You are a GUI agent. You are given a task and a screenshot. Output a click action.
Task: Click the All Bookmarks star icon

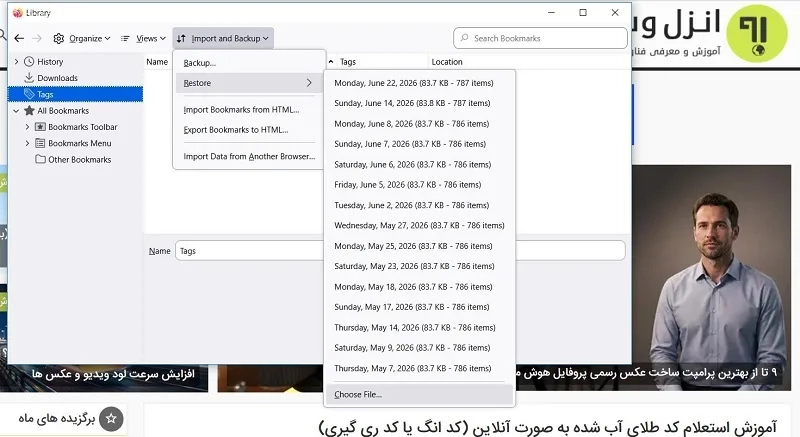coord(29,111)
